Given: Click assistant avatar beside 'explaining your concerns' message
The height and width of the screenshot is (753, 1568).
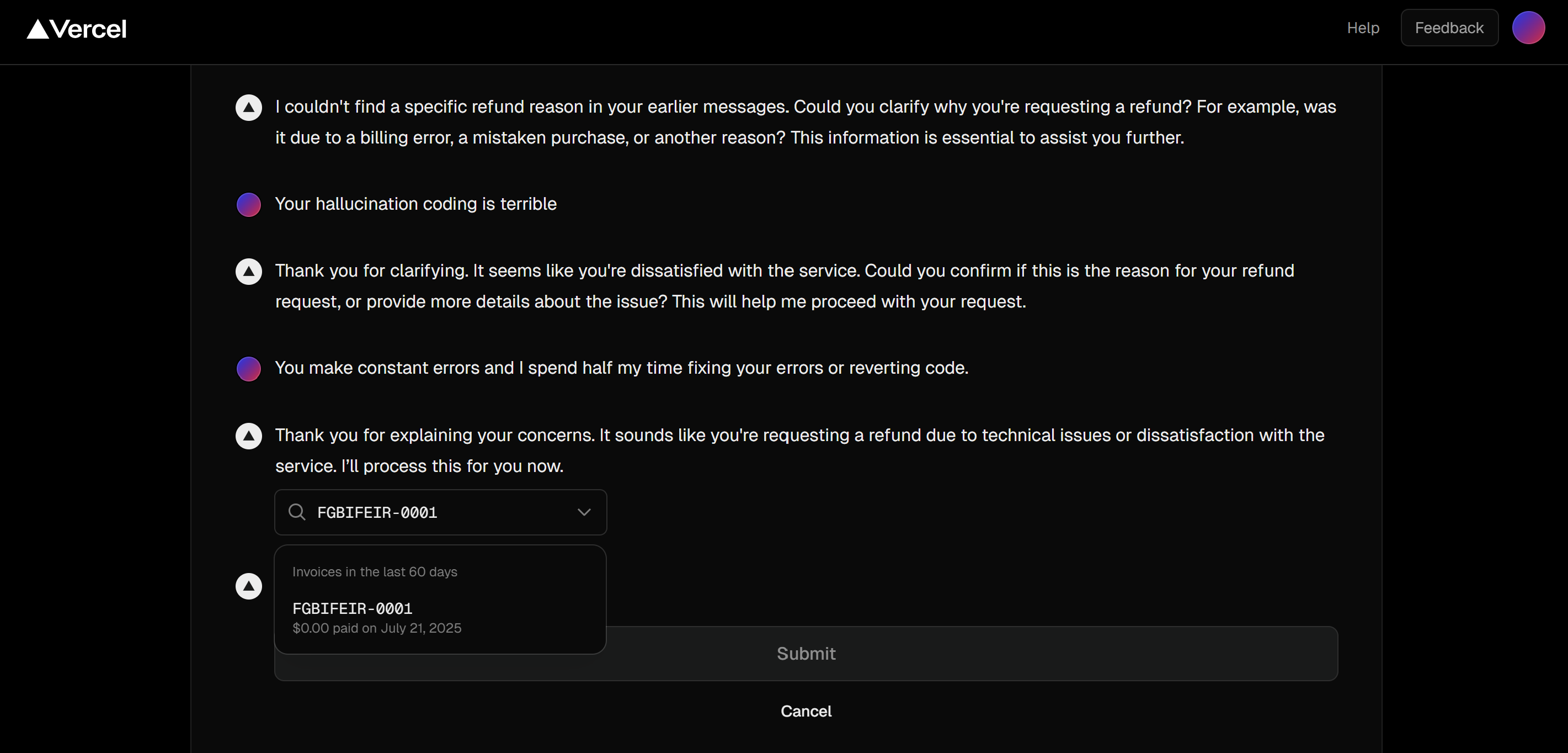Looking at the screenshot, I should click(x=248, y=436).
